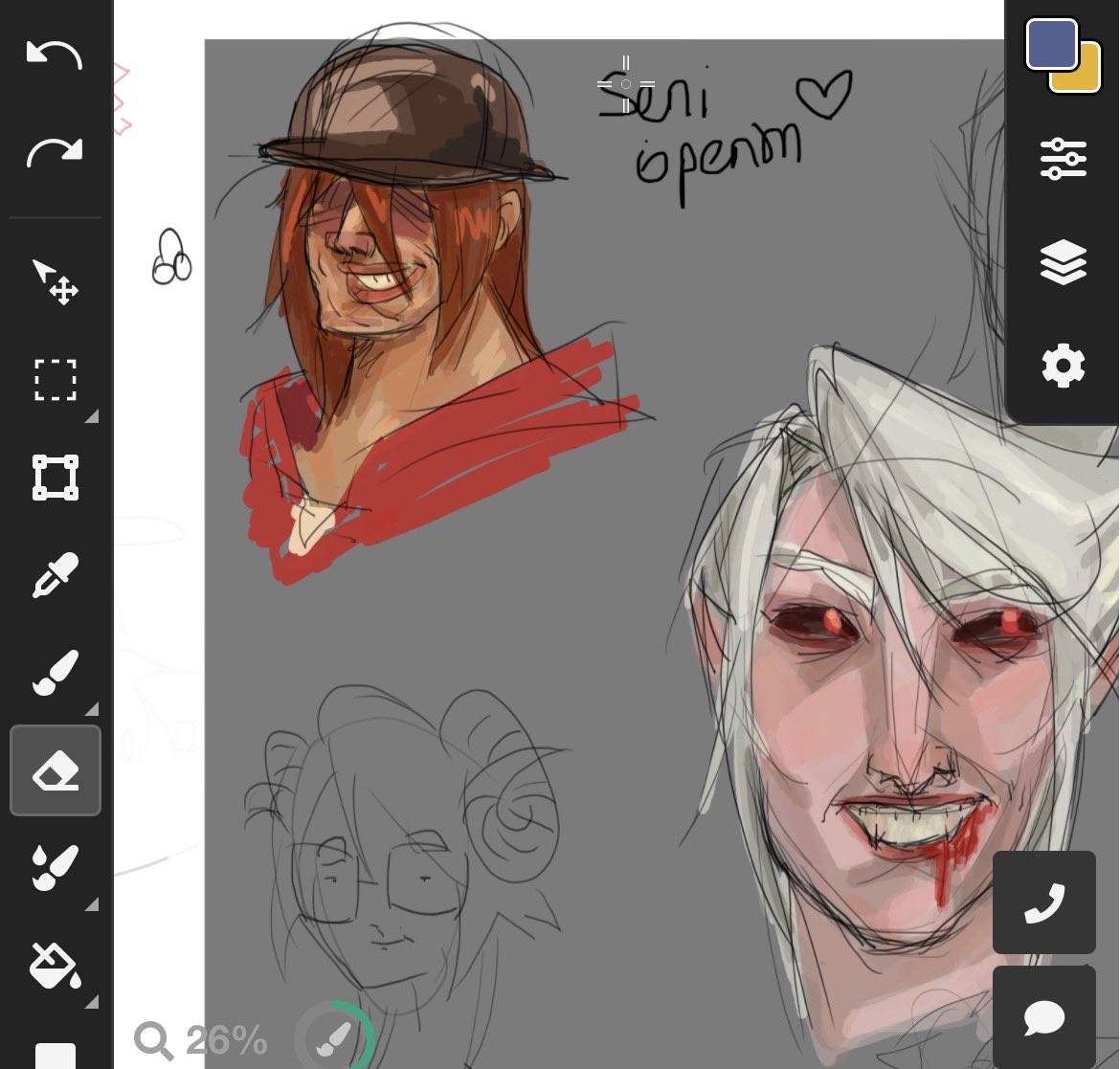
Task: Select the eraser tool
Action: tap(55, 770)
